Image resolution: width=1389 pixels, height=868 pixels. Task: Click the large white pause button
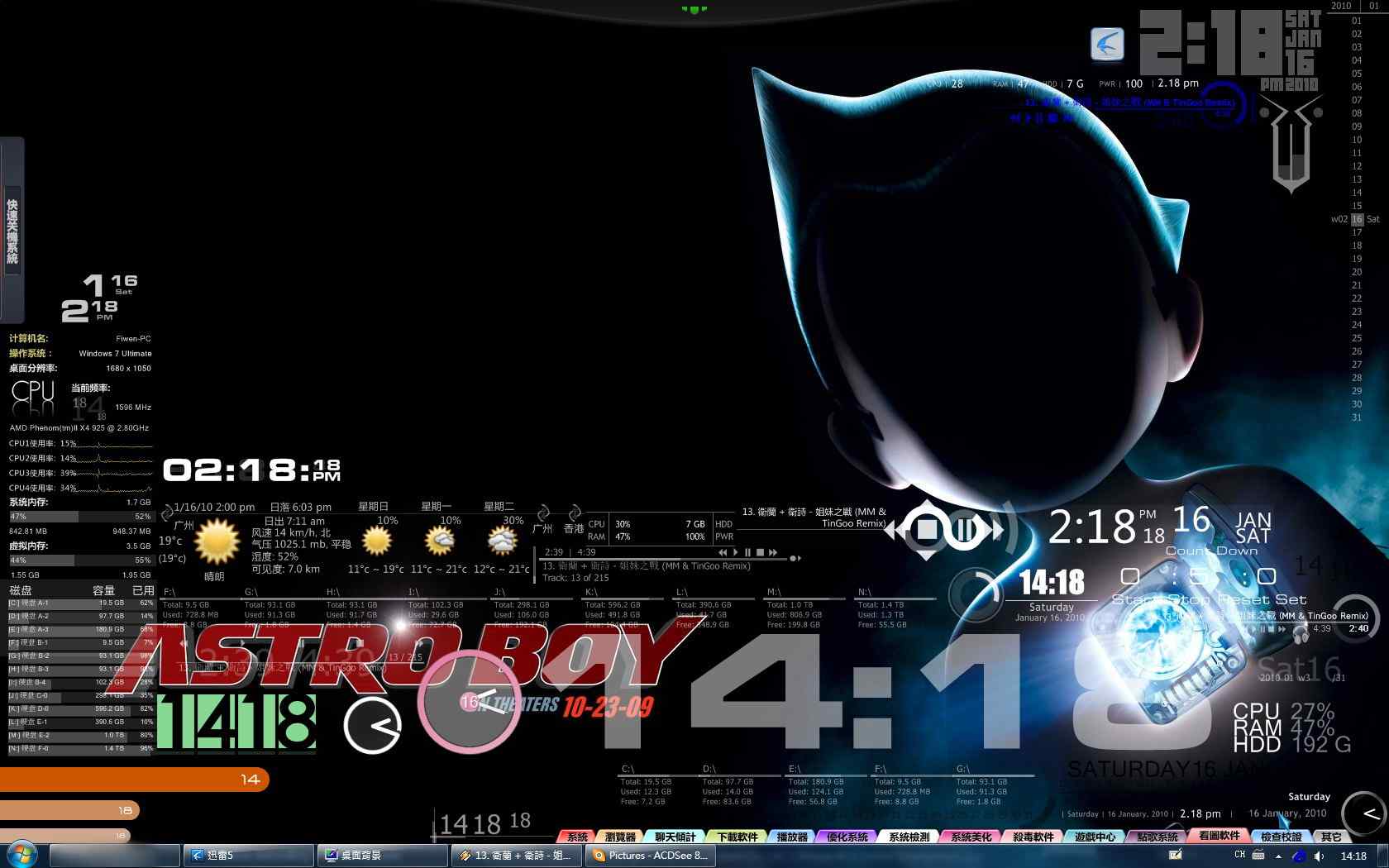point(964,529)
